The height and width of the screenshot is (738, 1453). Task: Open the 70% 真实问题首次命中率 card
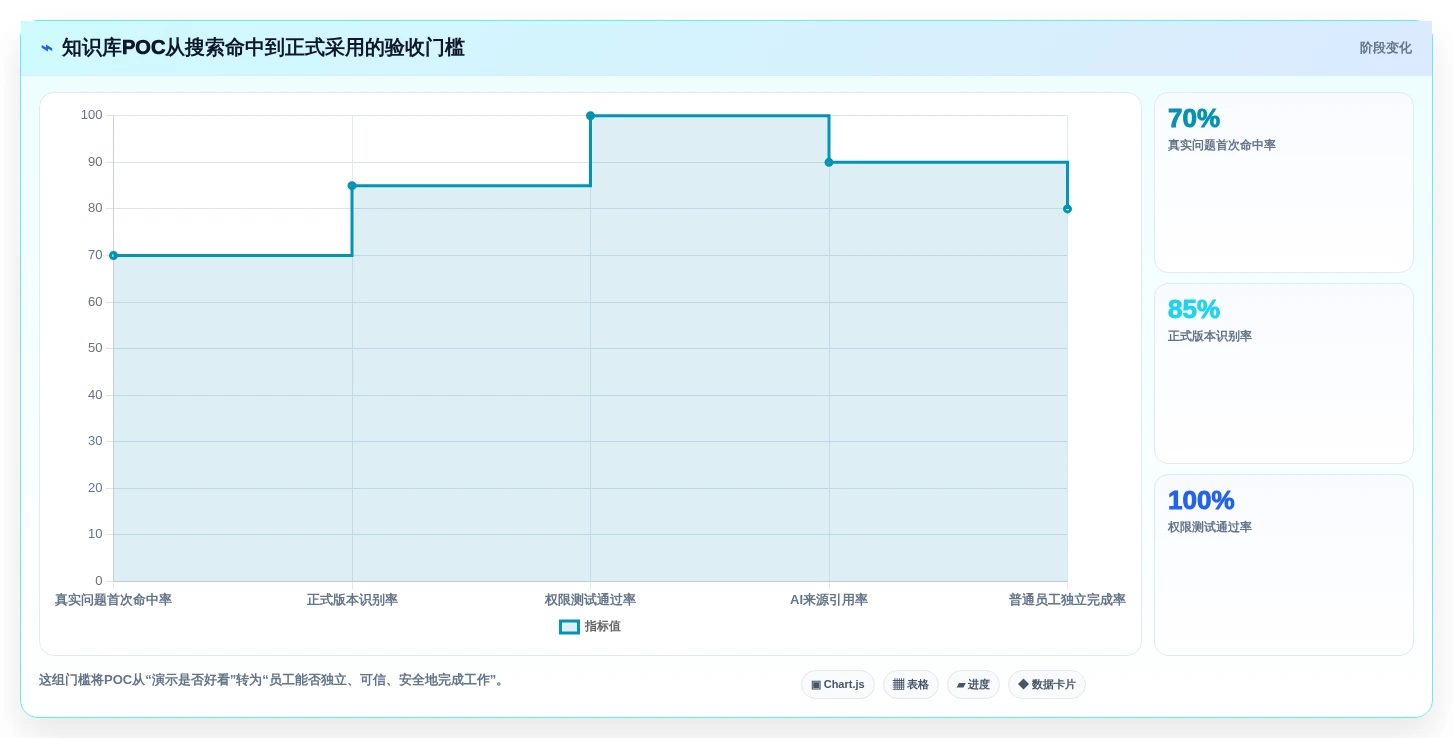click(x=1284, y=182)
